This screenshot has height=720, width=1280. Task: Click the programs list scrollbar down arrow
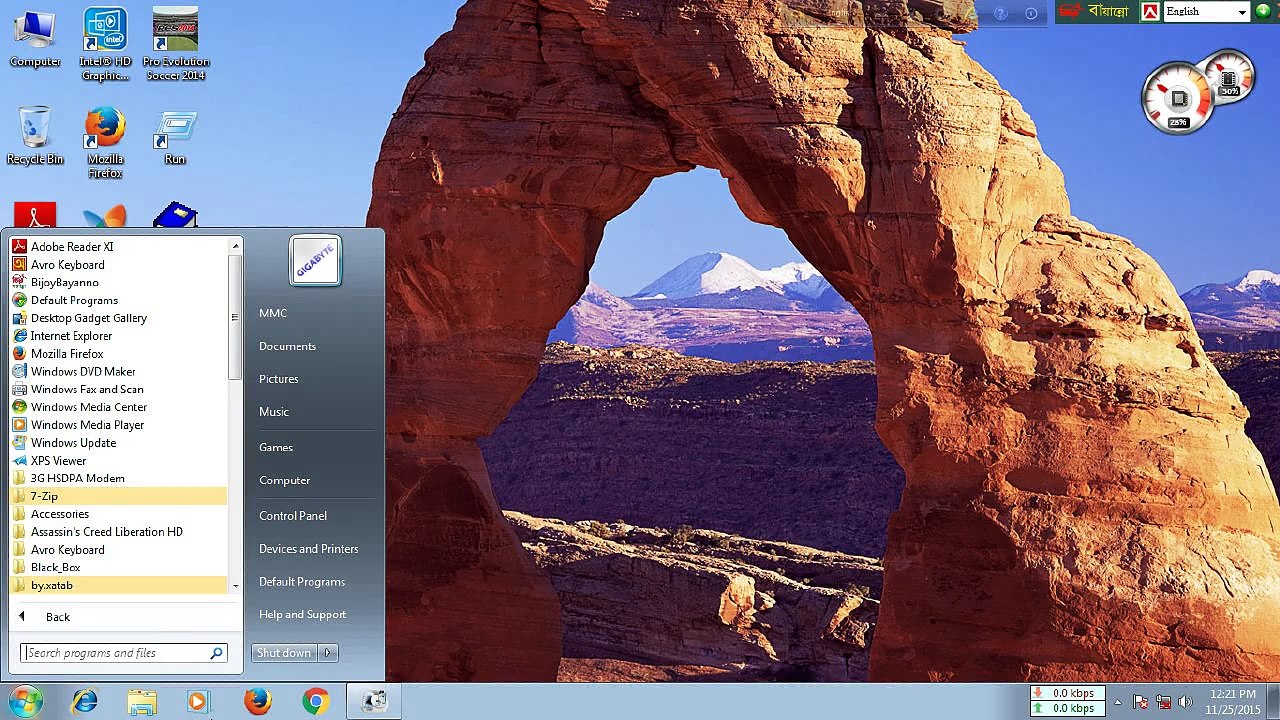coord(236,586)
